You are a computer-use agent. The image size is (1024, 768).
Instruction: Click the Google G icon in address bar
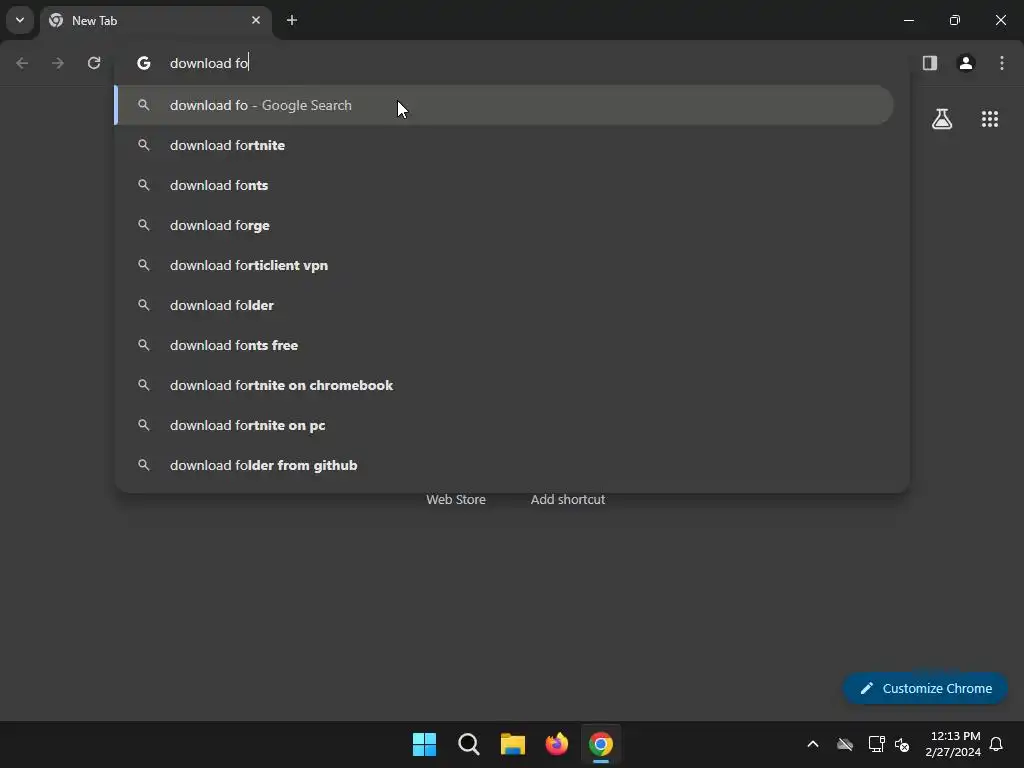144,63
